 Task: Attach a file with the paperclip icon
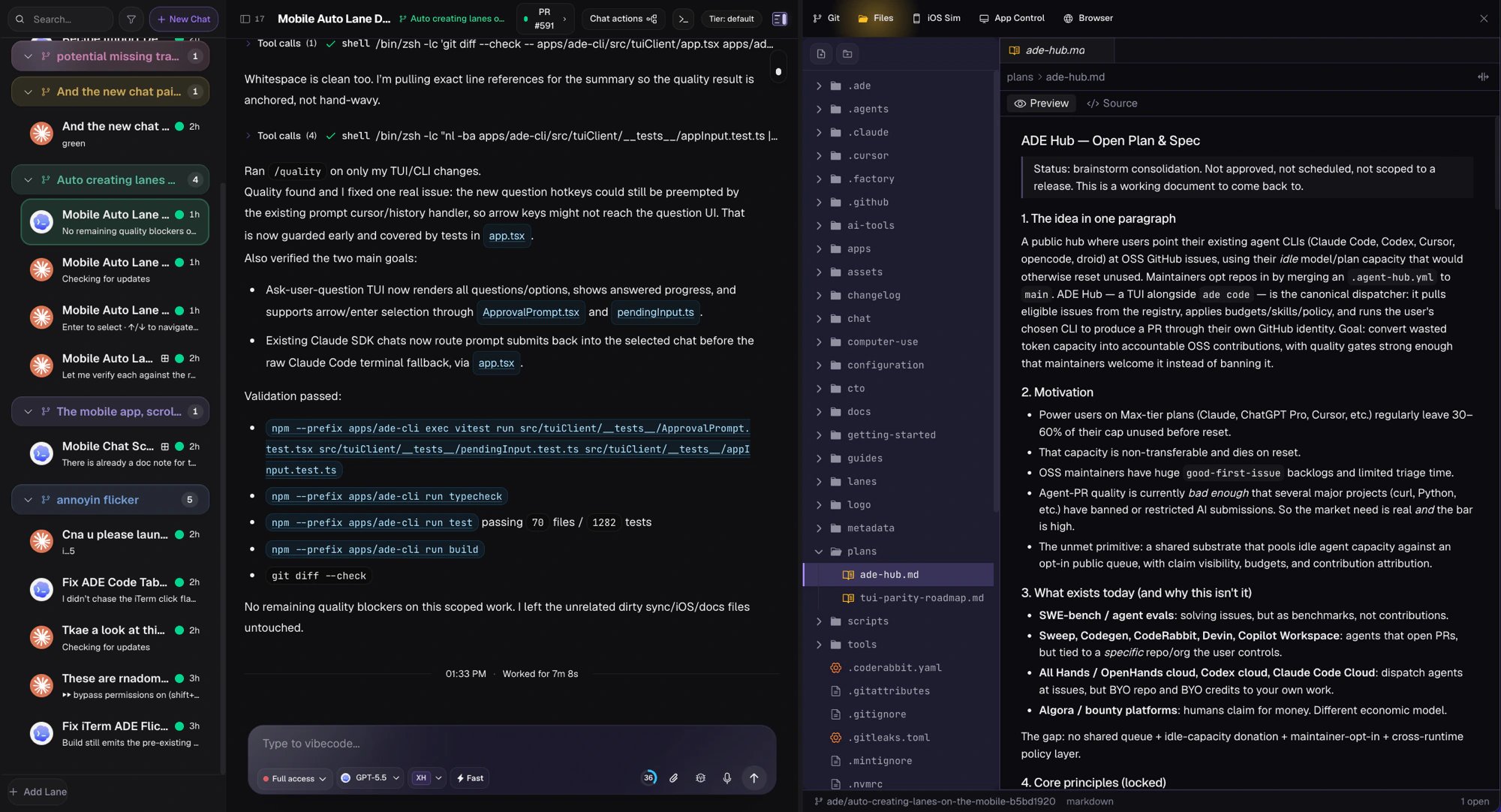pyautogui.click(x=674, y=778)
